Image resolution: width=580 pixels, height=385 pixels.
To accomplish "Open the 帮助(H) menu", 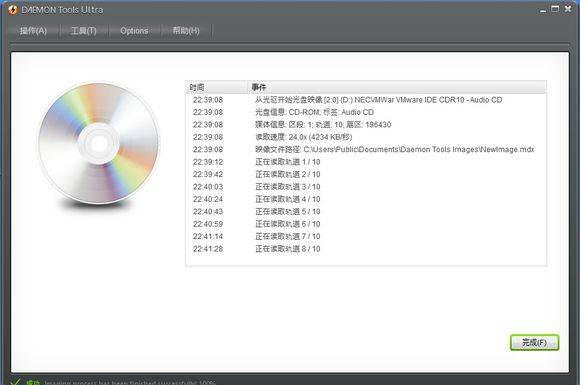I will 186,31.
